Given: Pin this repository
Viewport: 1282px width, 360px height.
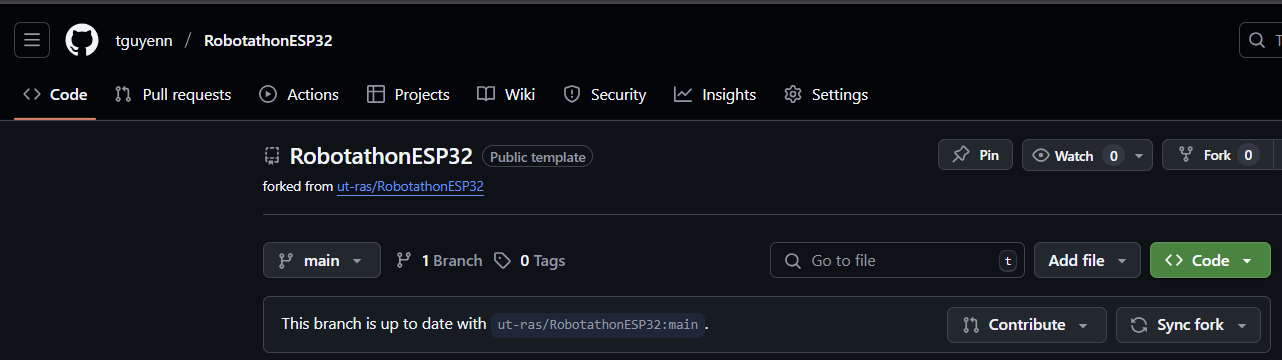Looking at the screenshot, I should (975, 155).
